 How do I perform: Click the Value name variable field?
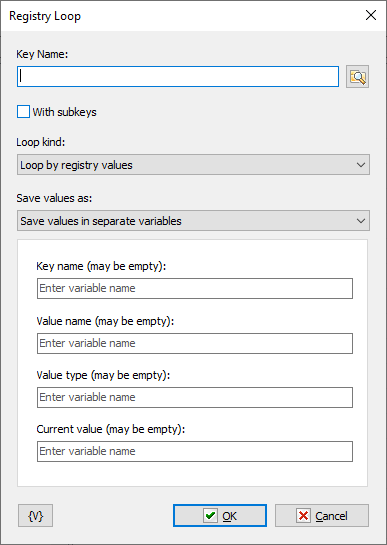click(x=195, y=343)
